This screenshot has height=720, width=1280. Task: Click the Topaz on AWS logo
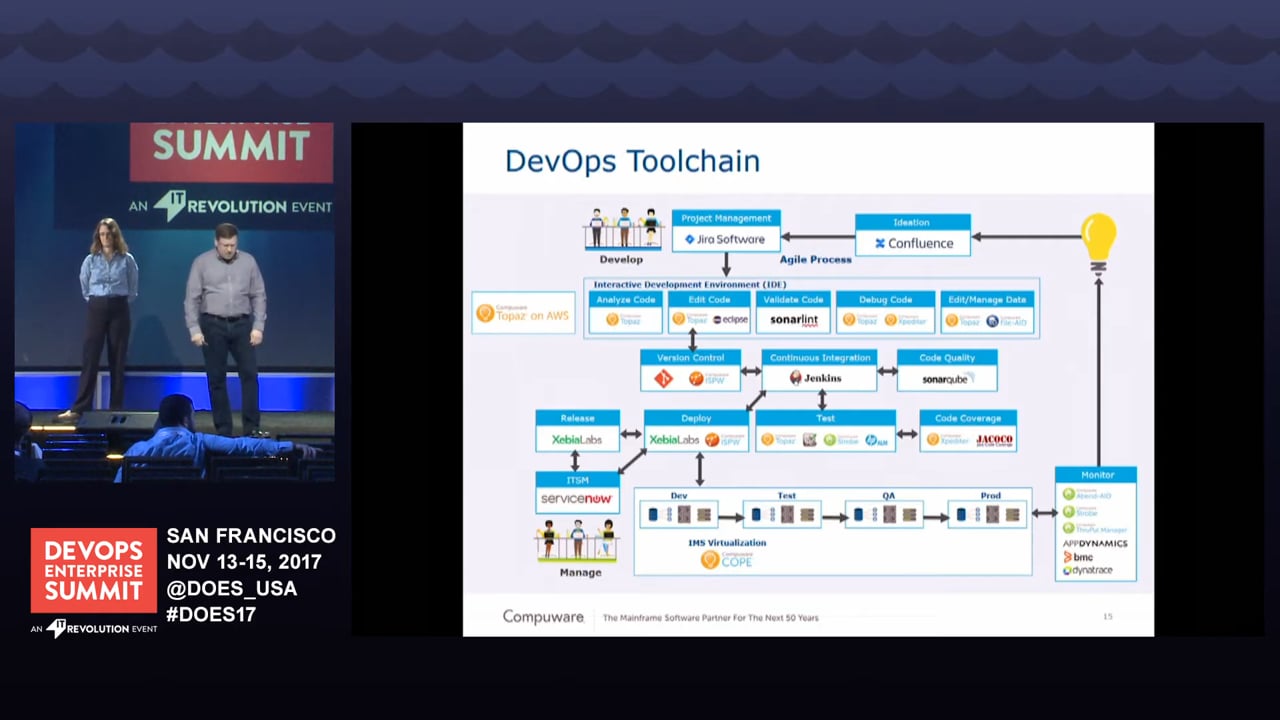point(523,314)
